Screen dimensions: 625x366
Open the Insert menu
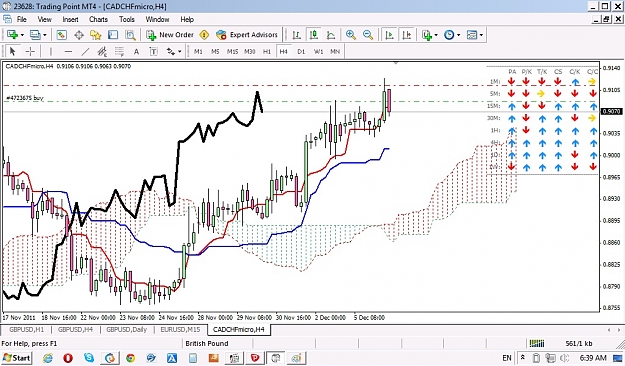pyautogui.click(x=71, y=19)
